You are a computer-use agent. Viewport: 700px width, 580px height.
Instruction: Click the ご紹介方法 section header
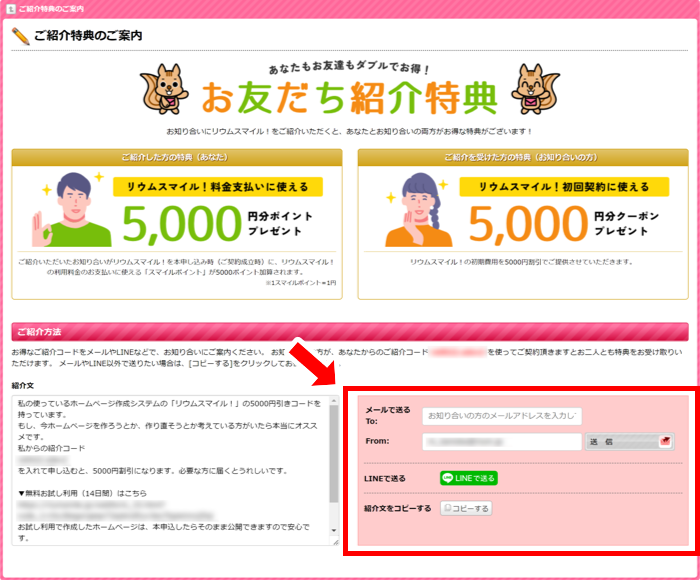click(350, 332)
